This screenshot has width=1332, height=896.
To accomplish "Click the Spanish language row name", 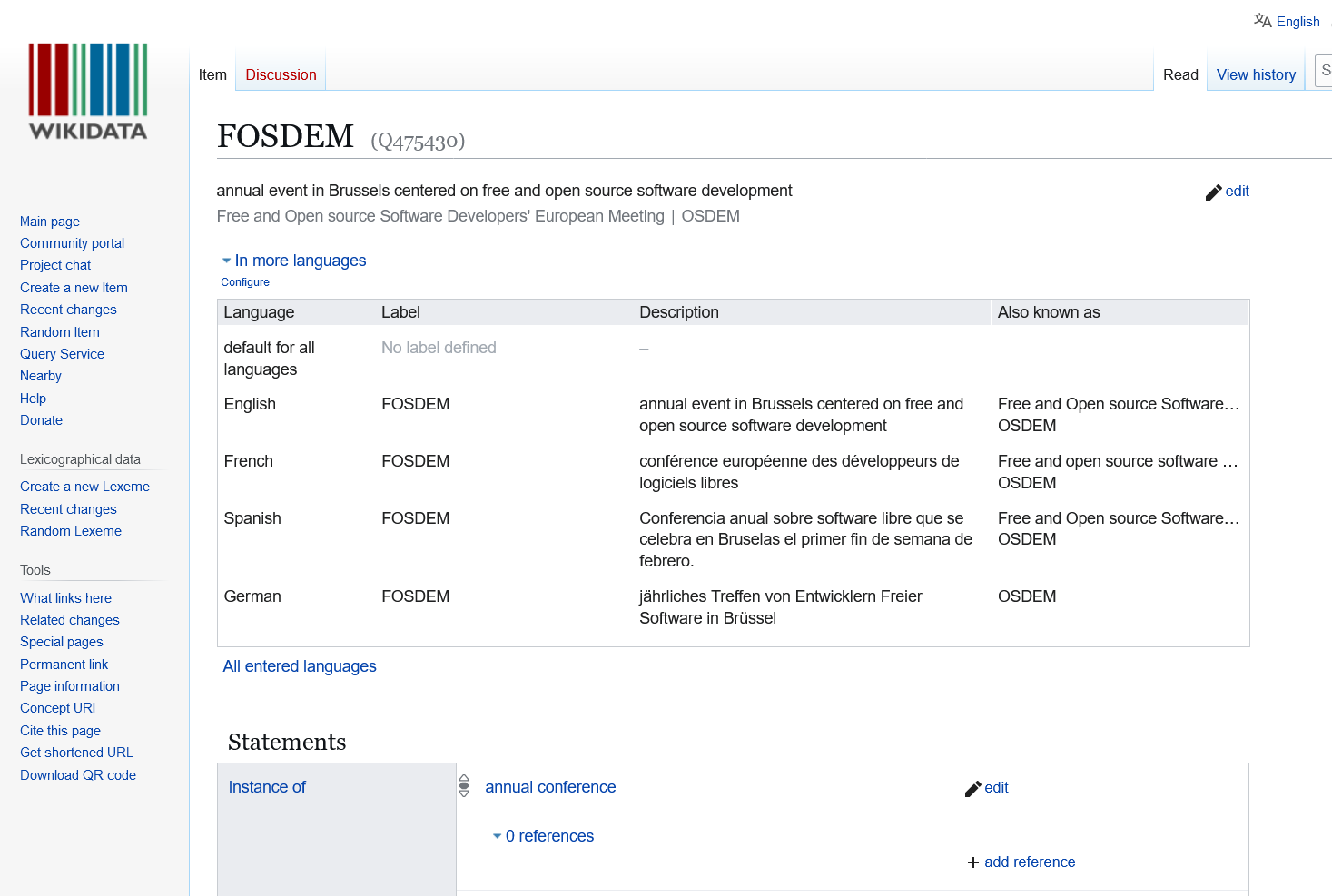I will 252,518.
